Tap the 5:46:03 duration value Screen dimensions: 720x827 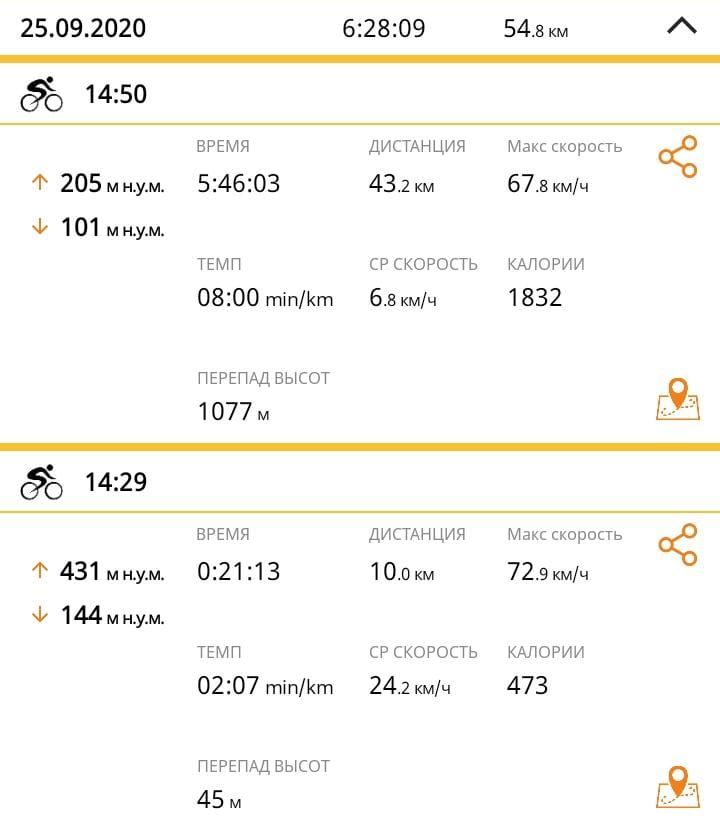tap(239, 184)
